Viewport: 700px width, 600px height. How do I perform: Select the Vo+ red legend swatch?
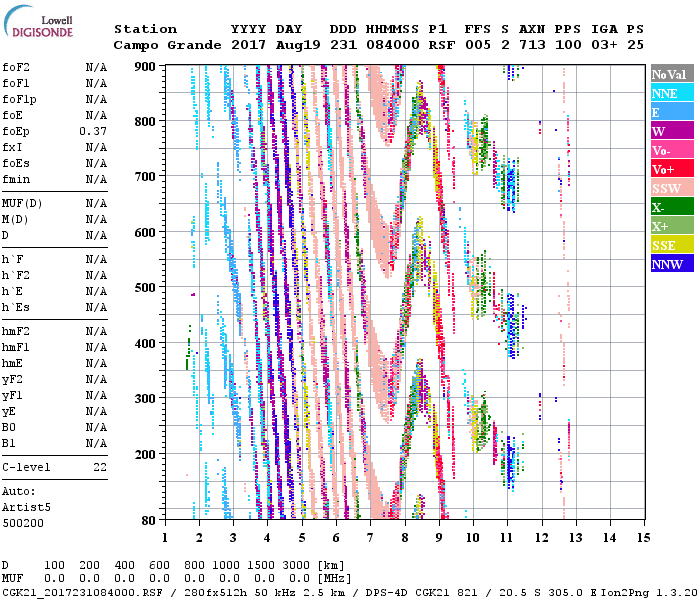[x=670, y=170]
